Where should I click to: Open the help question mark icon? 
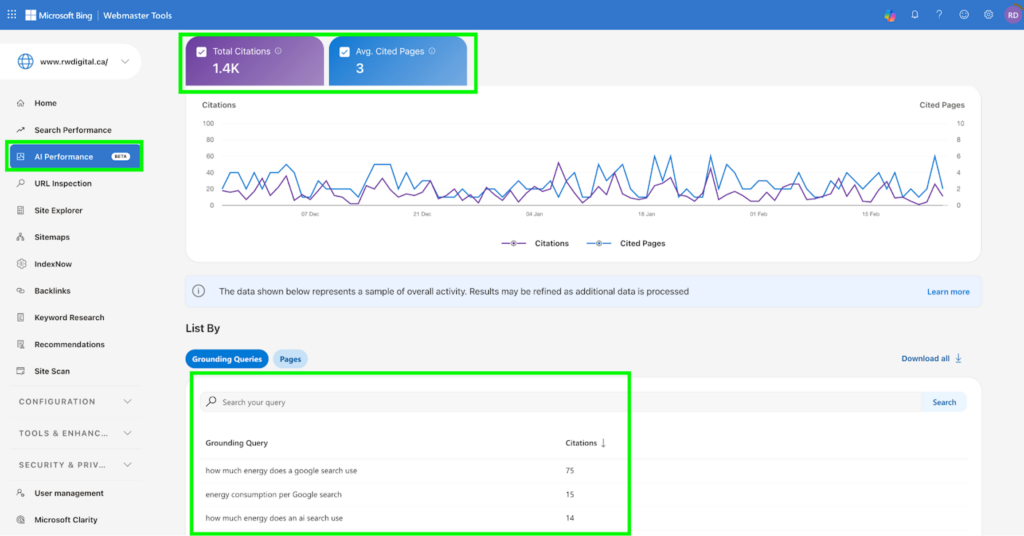click(x=939, y=14)
